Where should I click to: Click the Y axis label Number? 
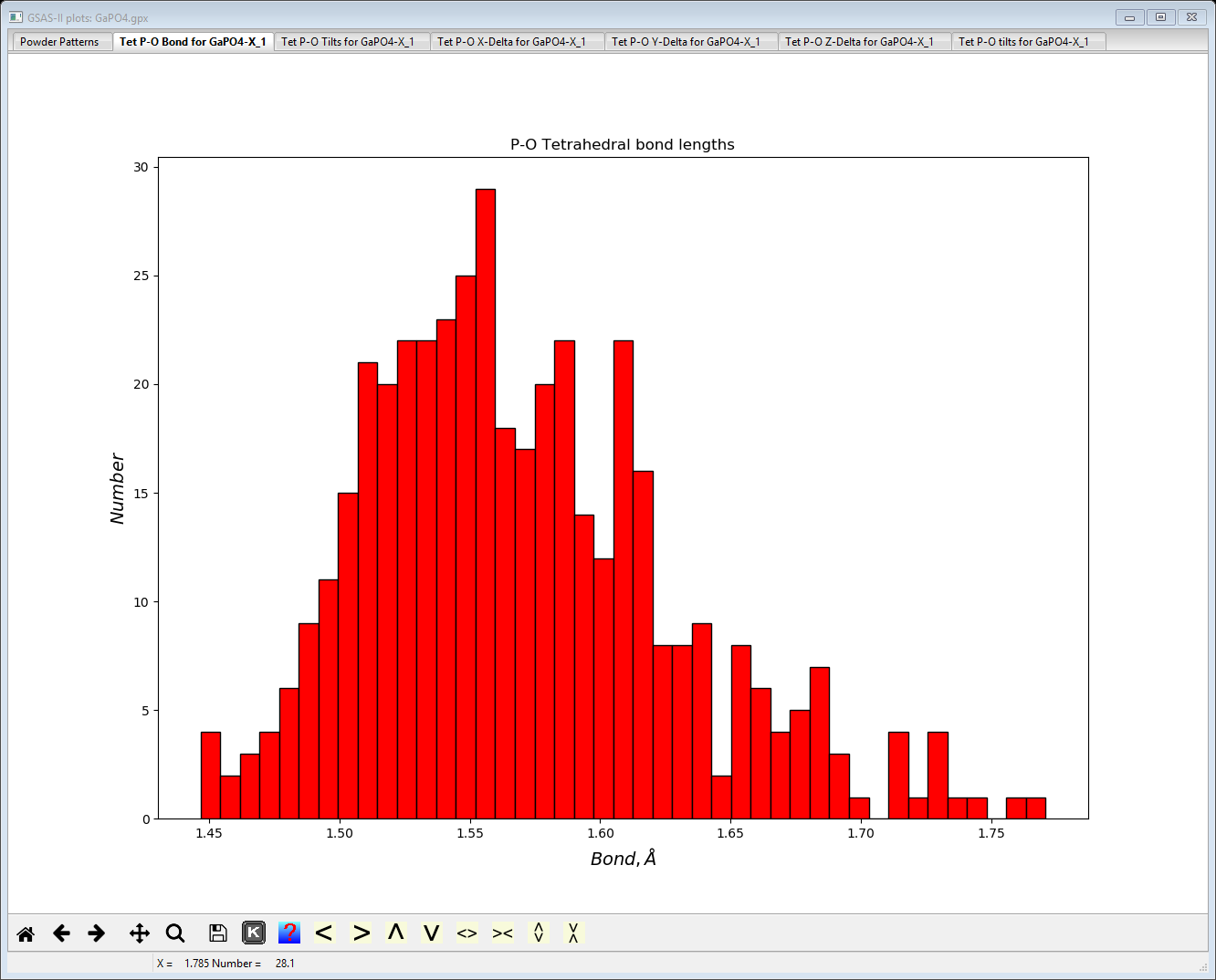click(x=117, y=488)
